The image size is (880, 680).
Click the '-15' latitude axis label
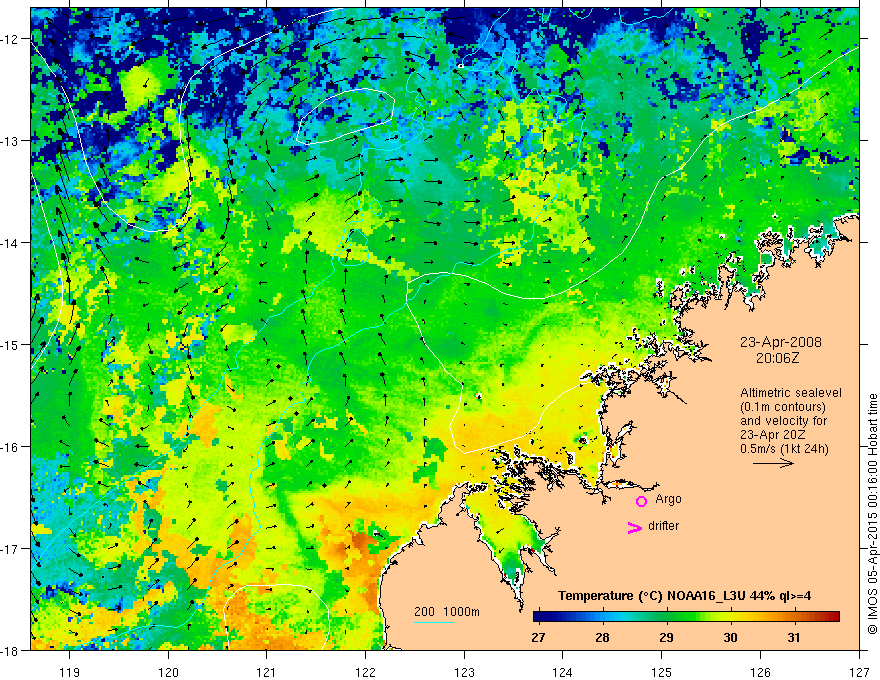click(x=12, y=344)
